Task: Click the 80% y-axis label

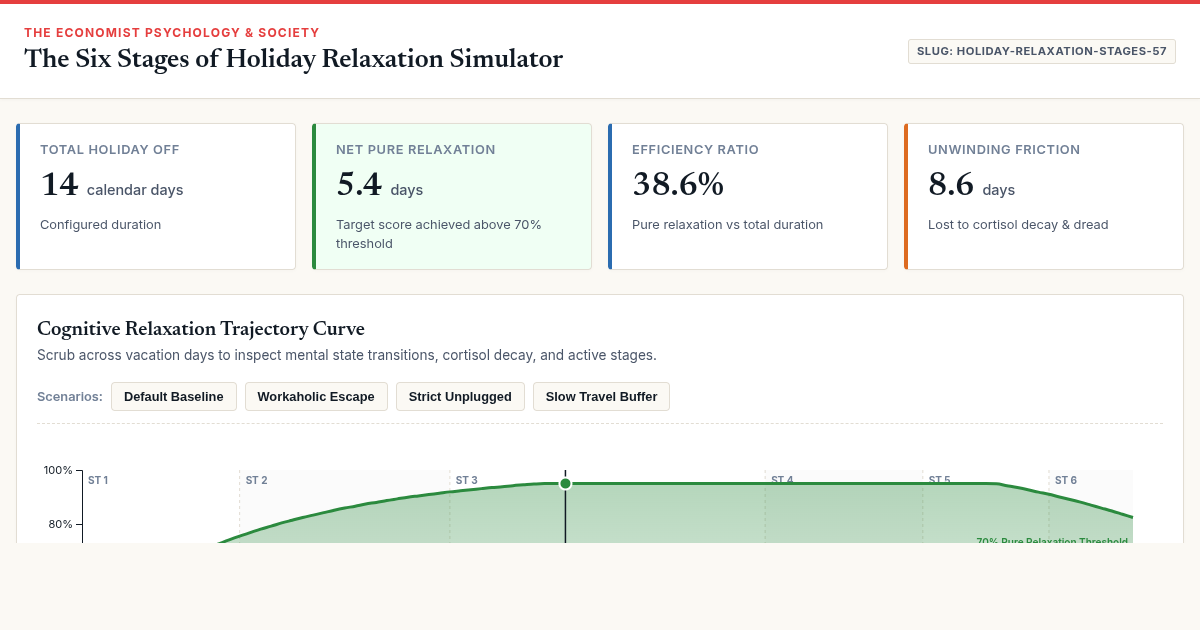Action: tap(61, 524)
